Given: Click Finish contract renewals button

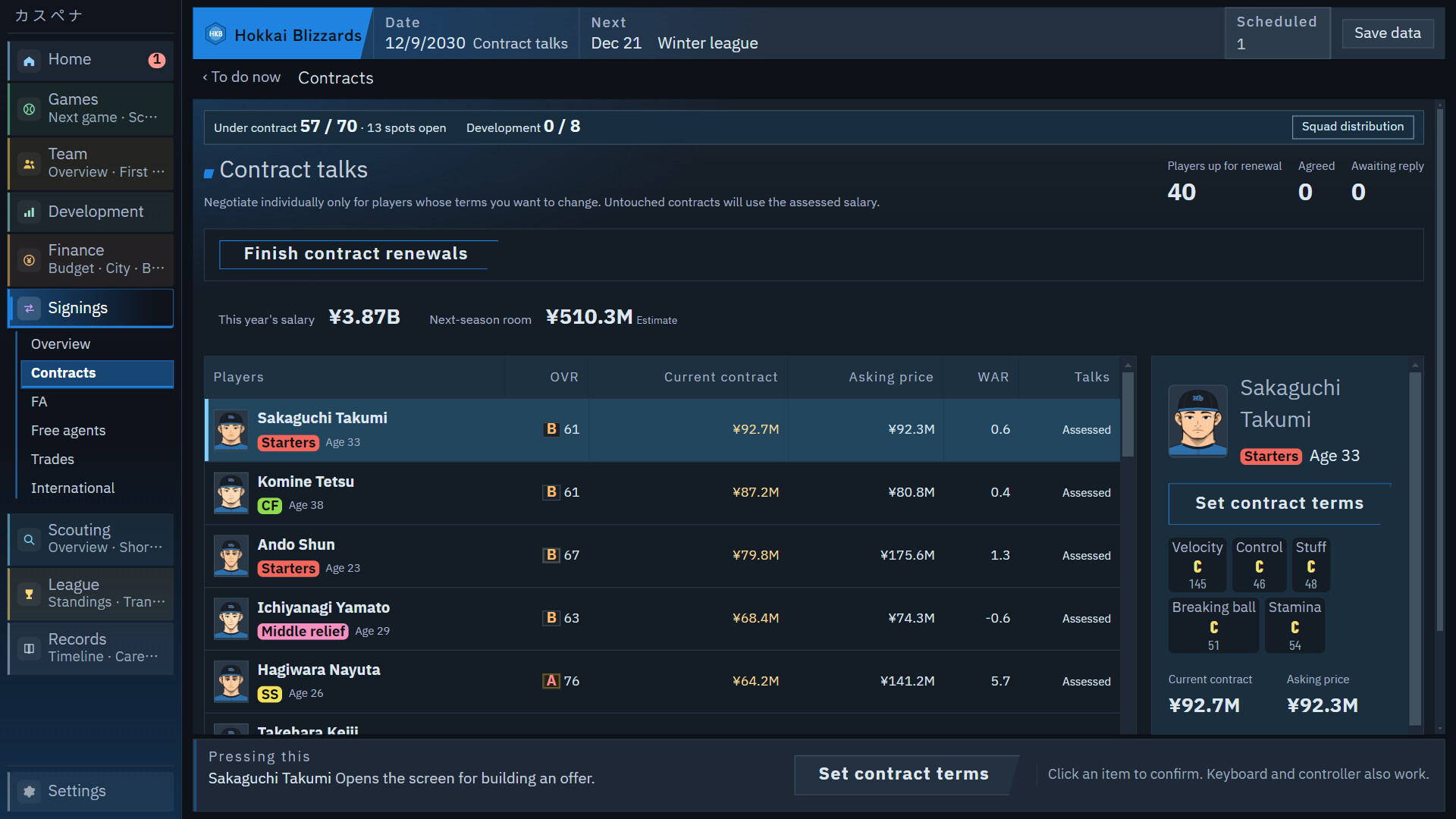Looking at the screenshot, I should click(x=356, y=254).
